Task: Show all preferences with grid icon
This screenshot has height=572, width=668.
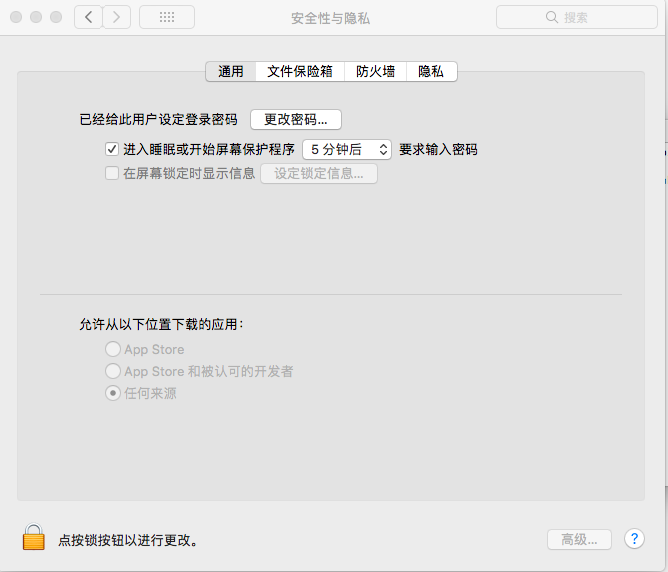Action: click(x=167, y=17)
